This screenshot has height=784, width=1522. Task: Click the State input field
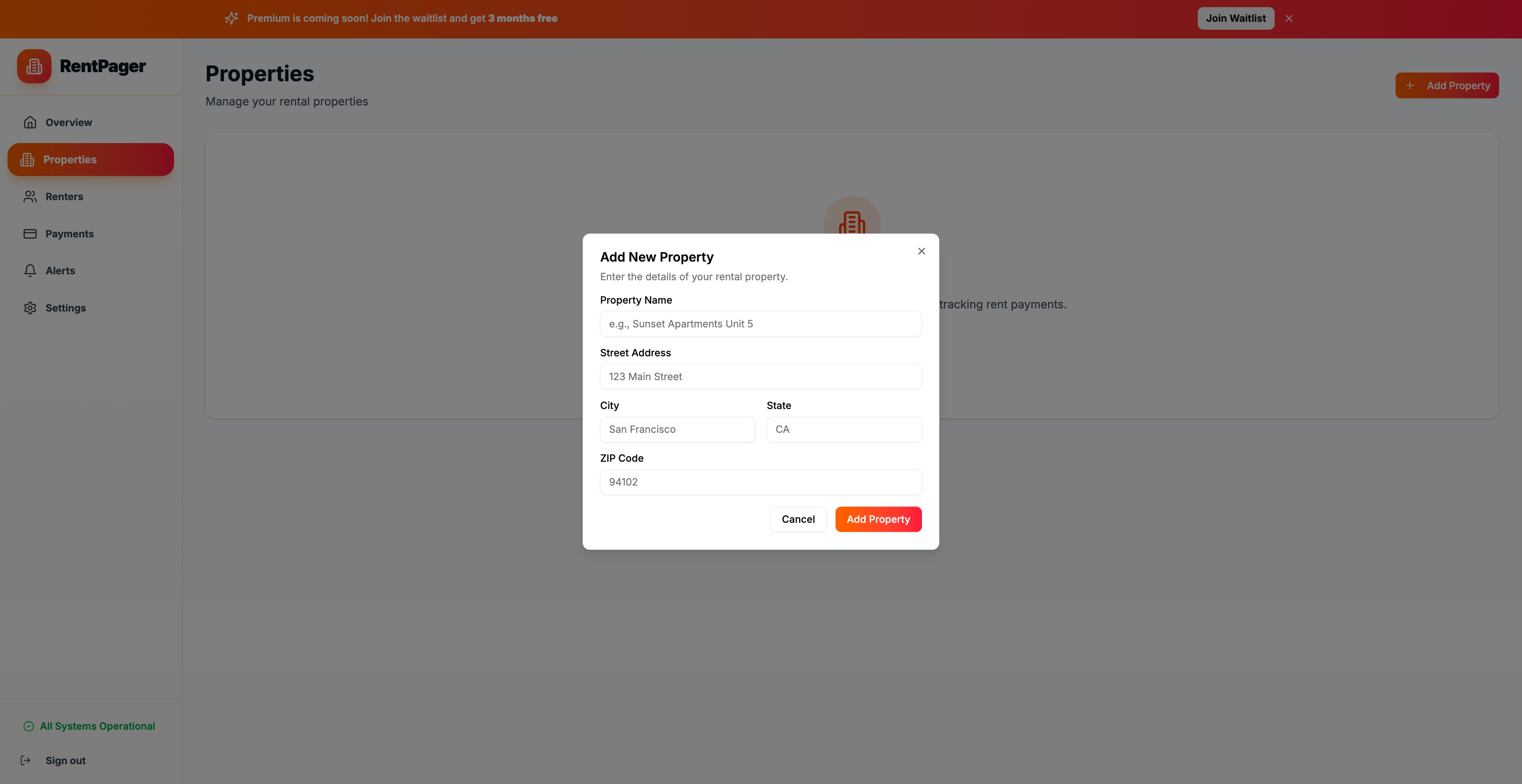844,430
